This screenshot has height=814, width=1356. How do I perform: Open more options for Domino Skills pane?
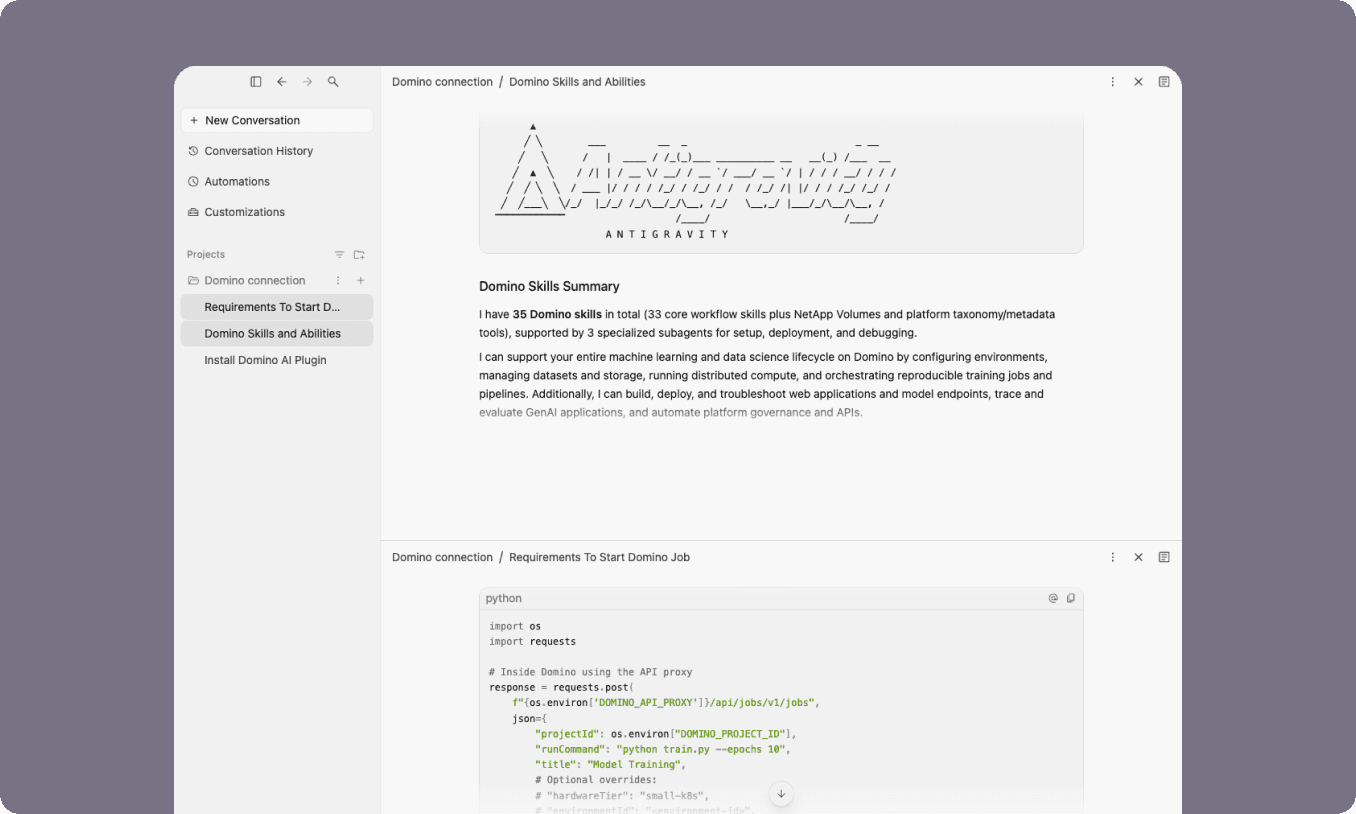pos(1113,82)
